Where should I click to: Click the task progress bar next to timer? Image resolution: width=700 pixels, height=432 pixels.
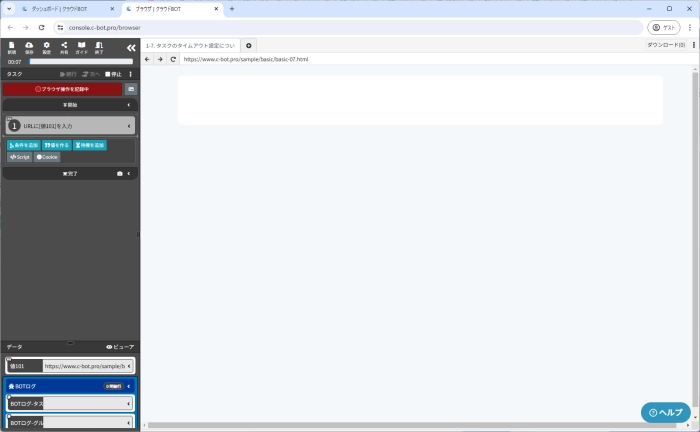[80, 62]
